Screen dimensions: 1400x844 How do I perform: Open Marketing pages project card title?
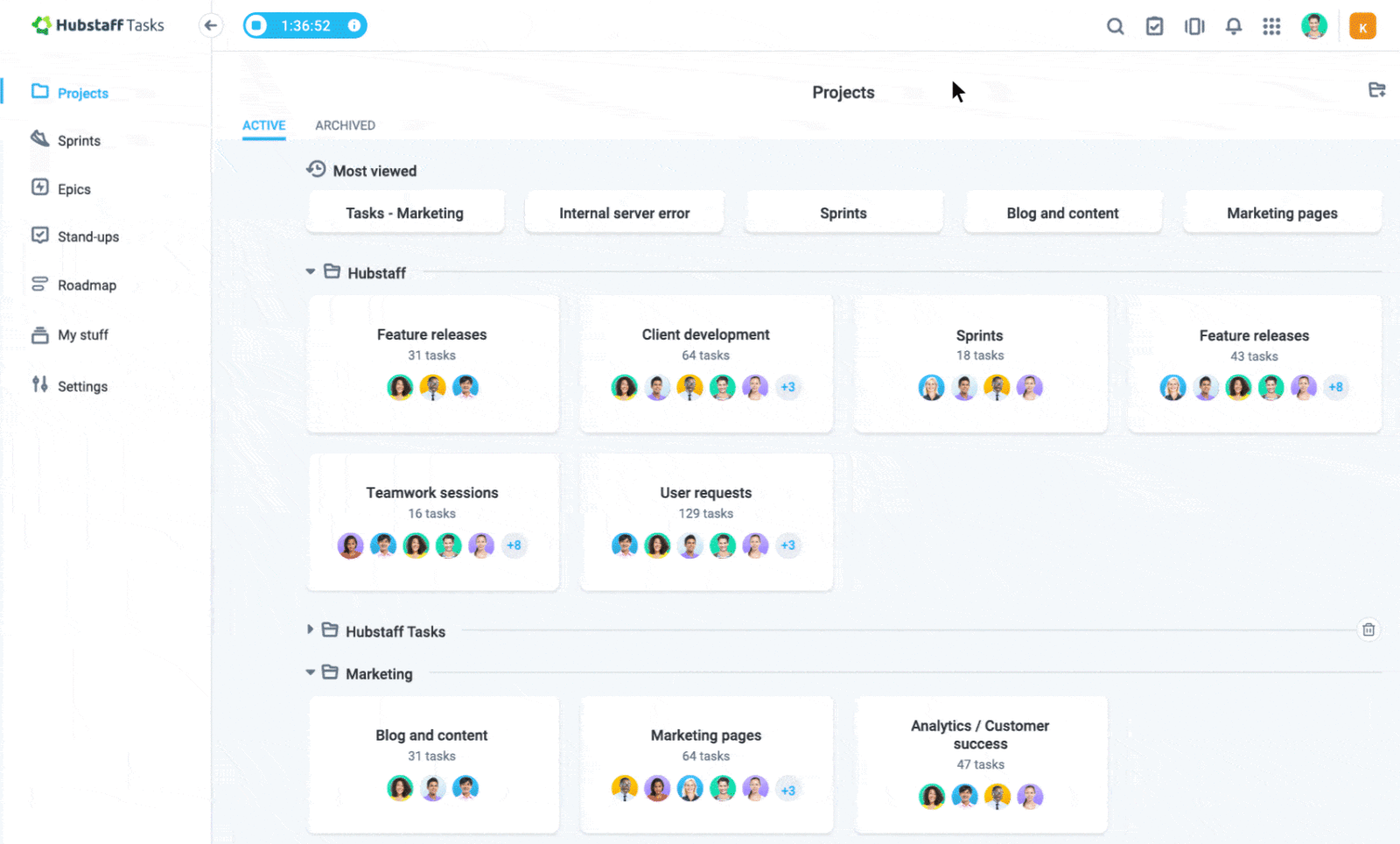coord(706,735)
